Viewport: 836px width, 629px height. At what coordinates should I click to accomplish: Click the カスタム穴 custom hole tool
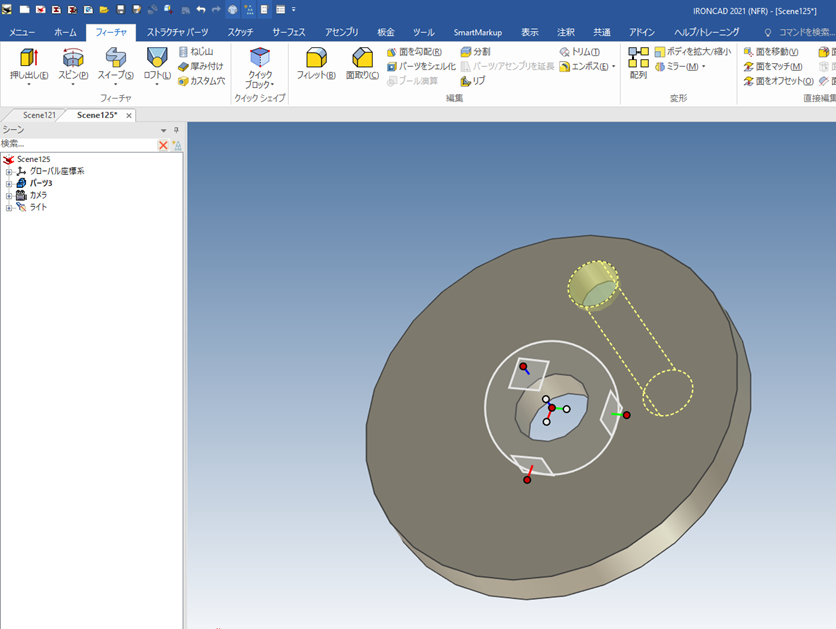(x=201, y=81)
